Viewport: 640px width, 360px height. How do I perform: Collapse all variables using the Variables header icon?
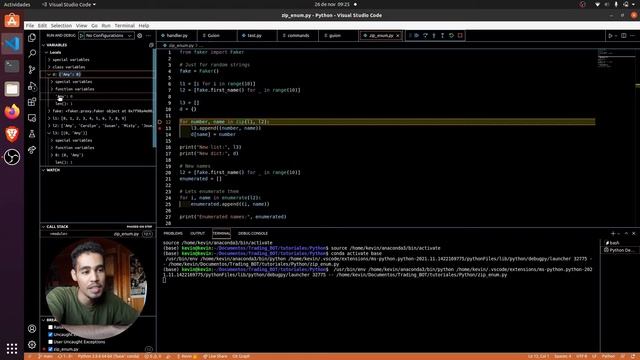point(151,45)
